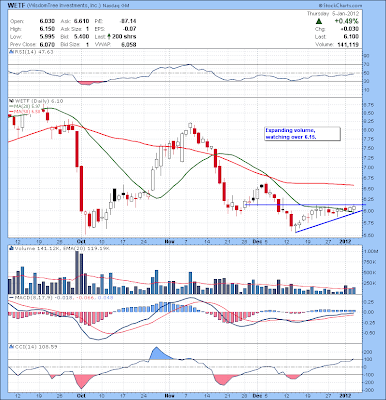Click the Volume figure 141,119 in the header

click(x=349, y=44)
